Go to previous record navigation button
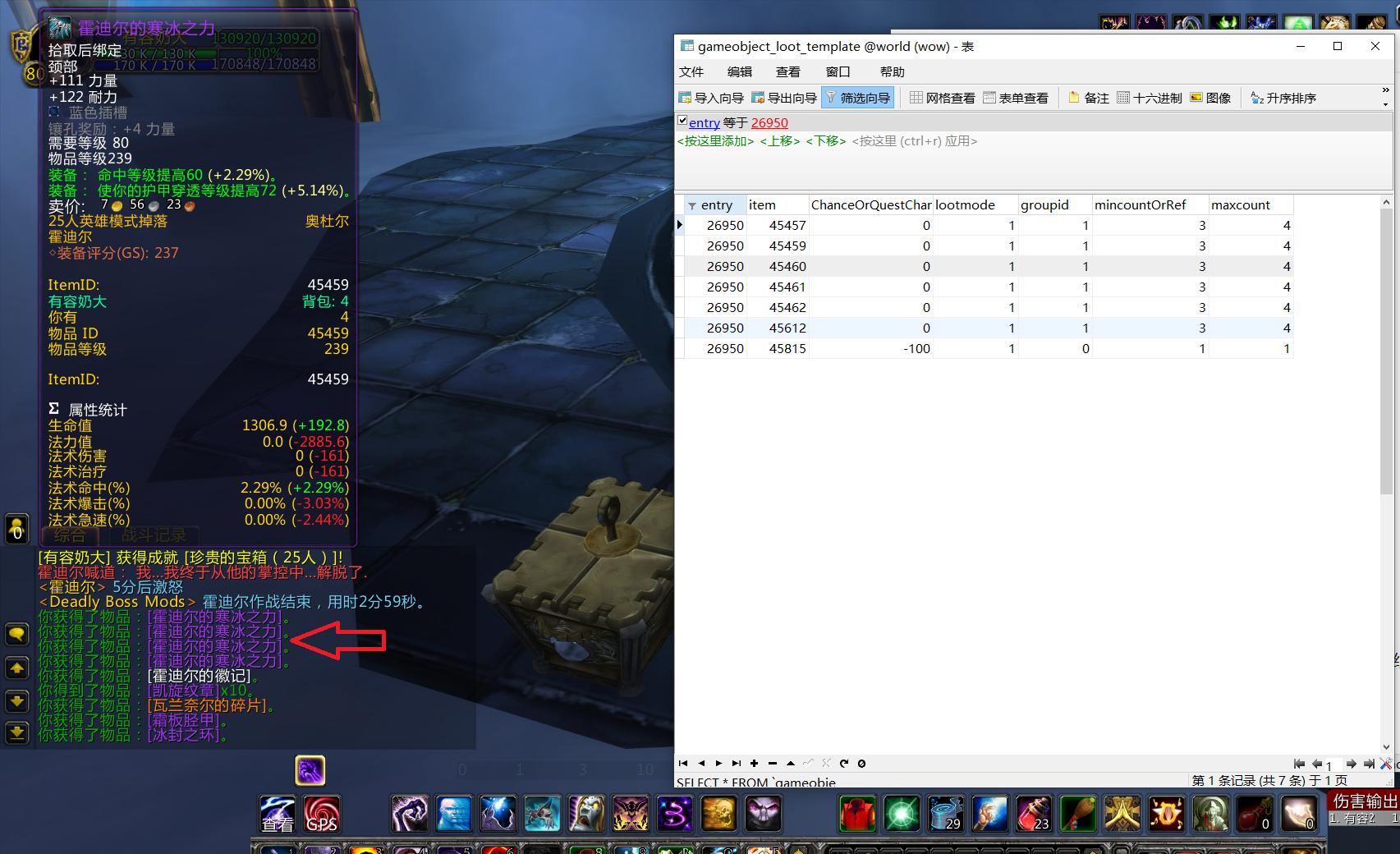This screenshot has width=1400, height=854. pyautogui.click(x=701, y=764)
